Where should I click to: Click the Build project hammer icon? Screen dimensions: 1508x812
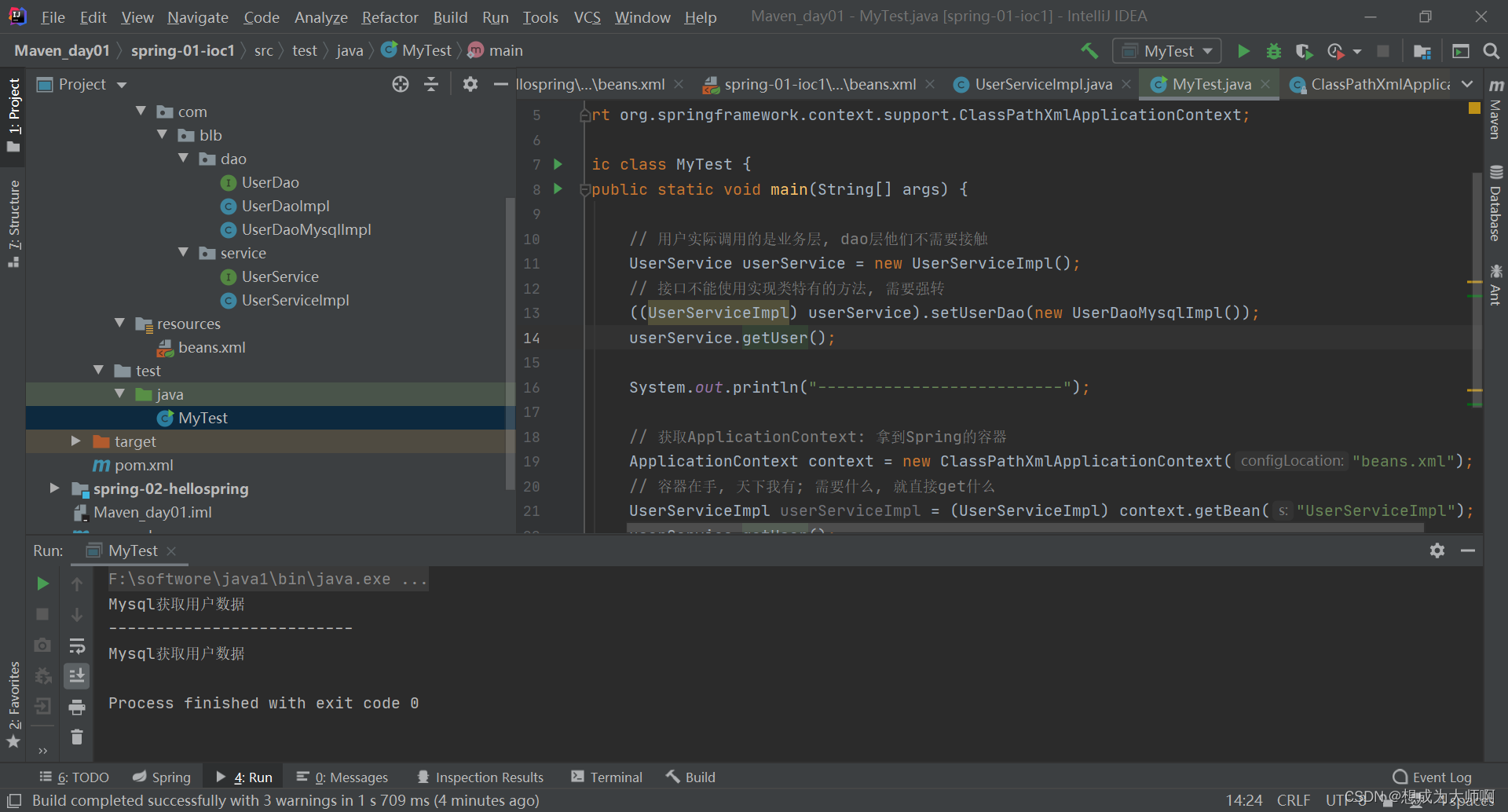click(1089, 51)
